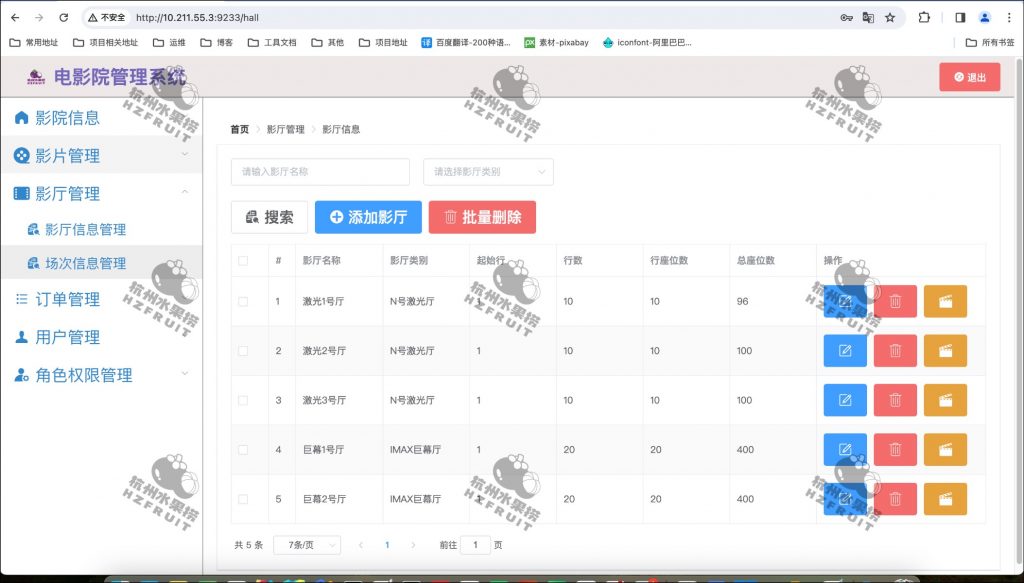The width and height of the screenshot is (1024, 583).
Task: Check the row checkbox for 激光1号厅
Action: (242, 299)
